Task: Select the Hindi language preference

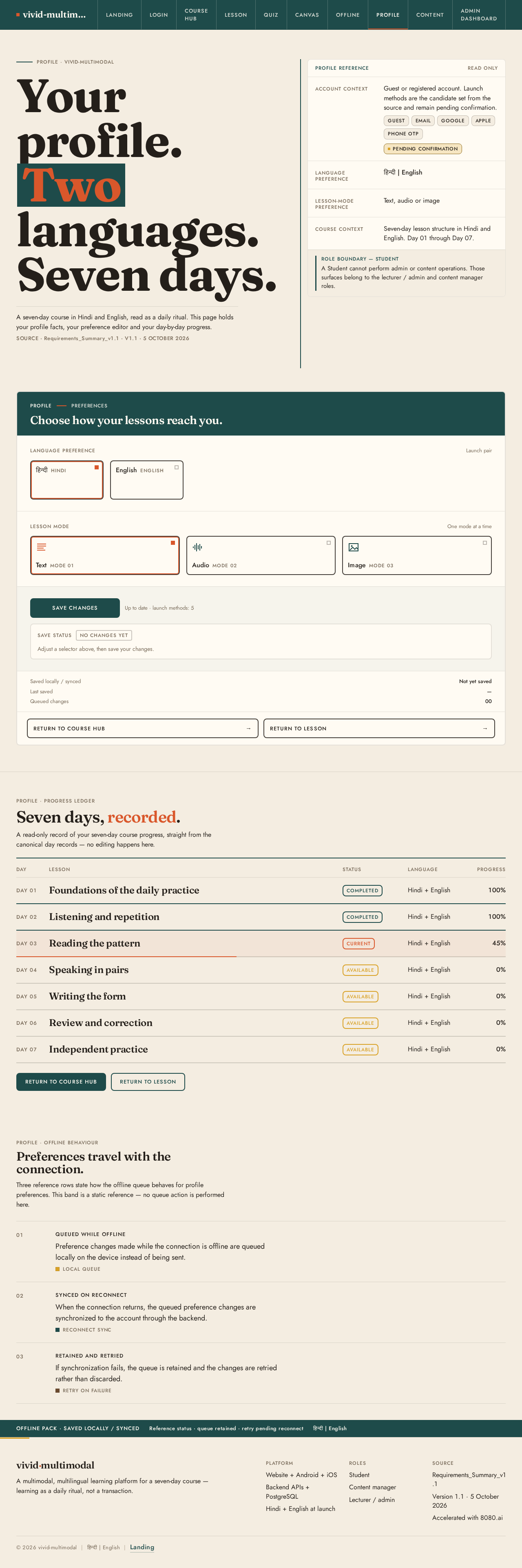Action: 67,480
